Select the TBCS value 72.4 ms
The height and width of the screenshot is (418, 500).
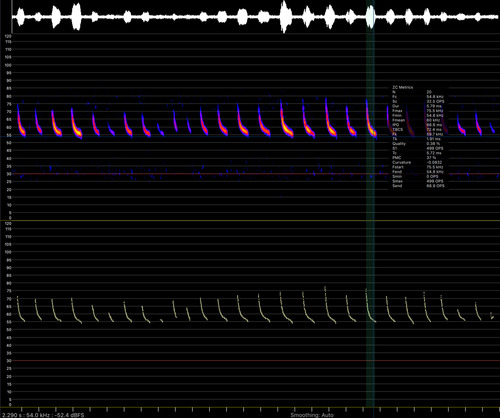pyautogui.click(x=434, y=129)
